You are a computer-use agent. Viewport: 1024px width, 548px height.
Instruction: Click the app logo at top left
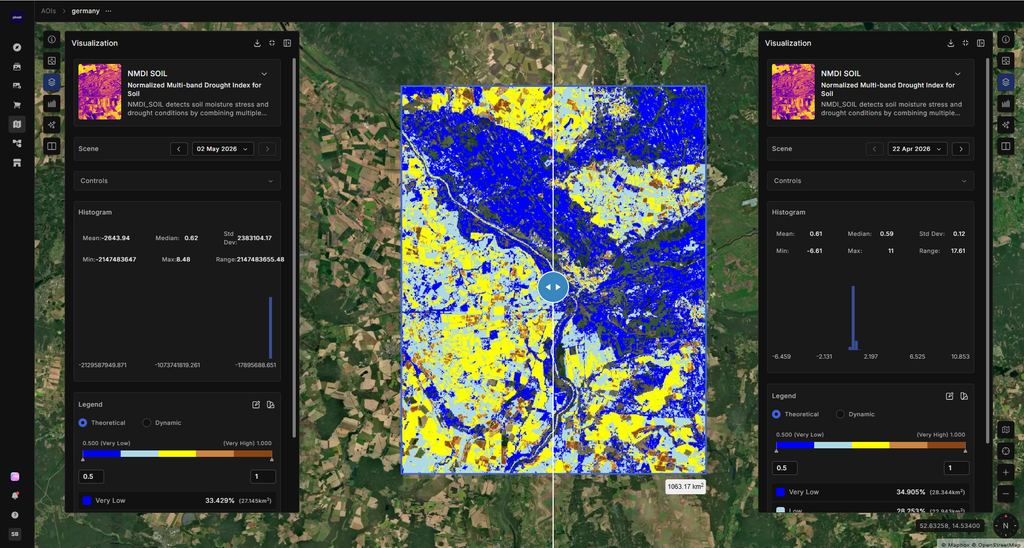pos(16,18)
